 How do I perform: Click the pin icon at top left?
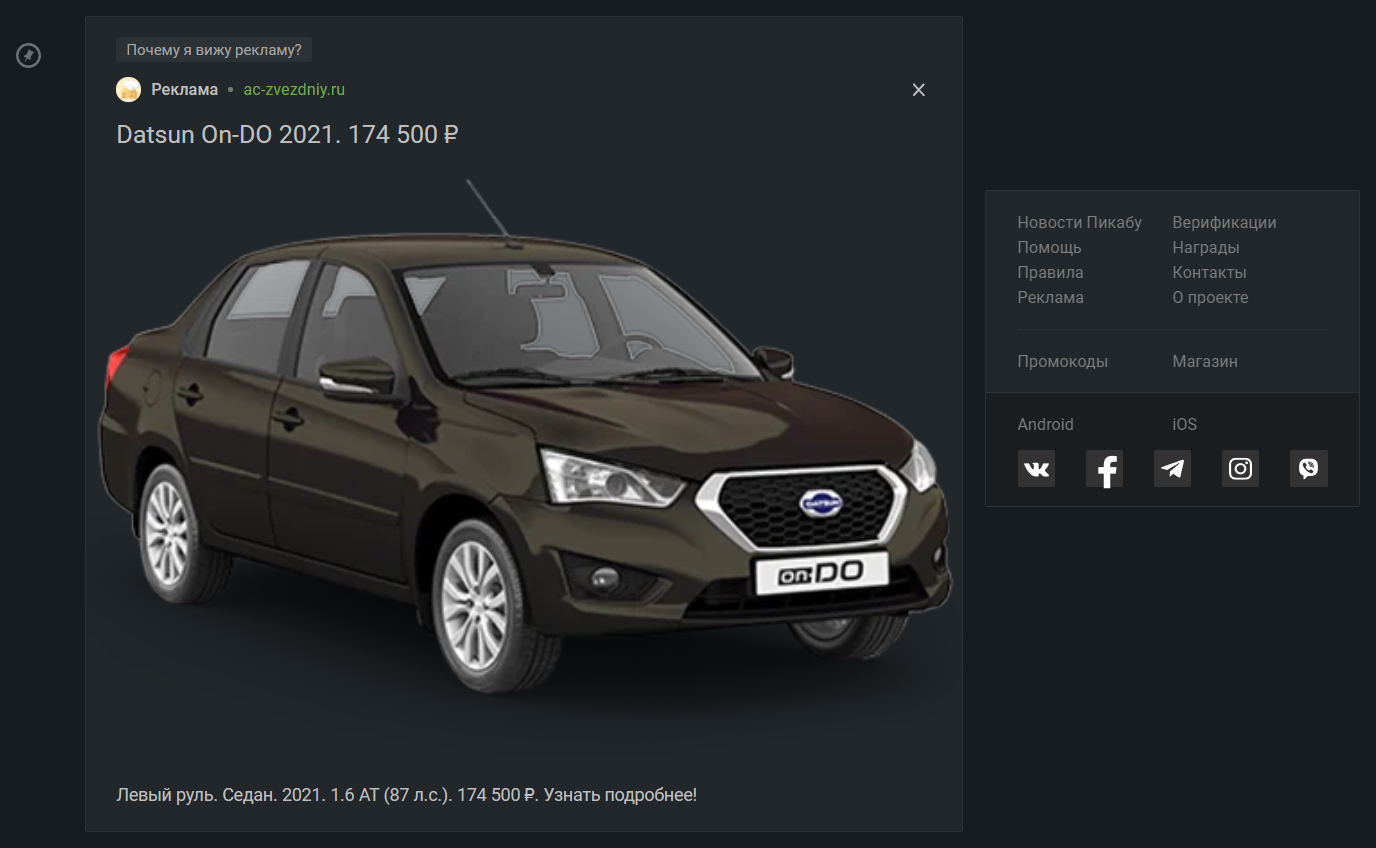point(29,55)
